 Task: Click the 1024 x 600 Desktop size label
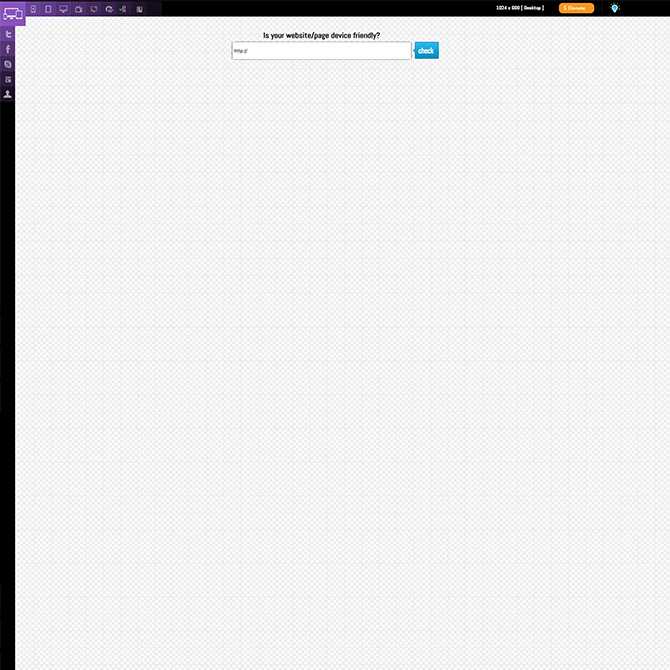click(x=520, y=8)
